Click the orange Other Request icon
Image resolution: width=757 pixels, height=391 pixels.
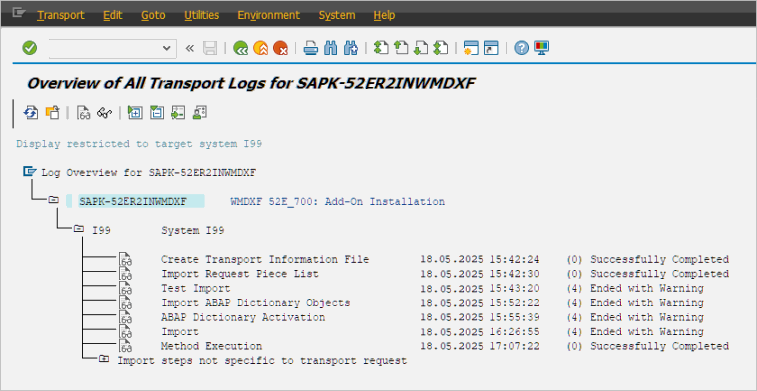click(x=52, y=113)
